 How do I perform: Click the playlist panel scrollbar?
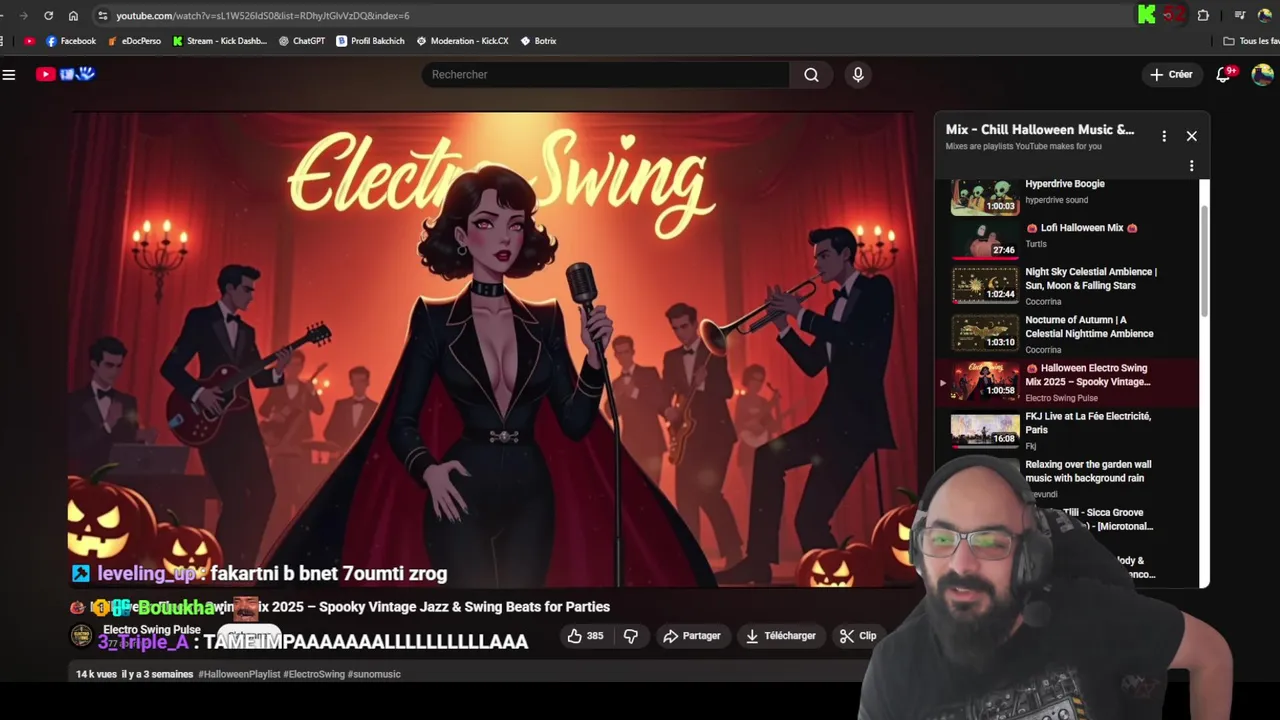coord(1204,262)
